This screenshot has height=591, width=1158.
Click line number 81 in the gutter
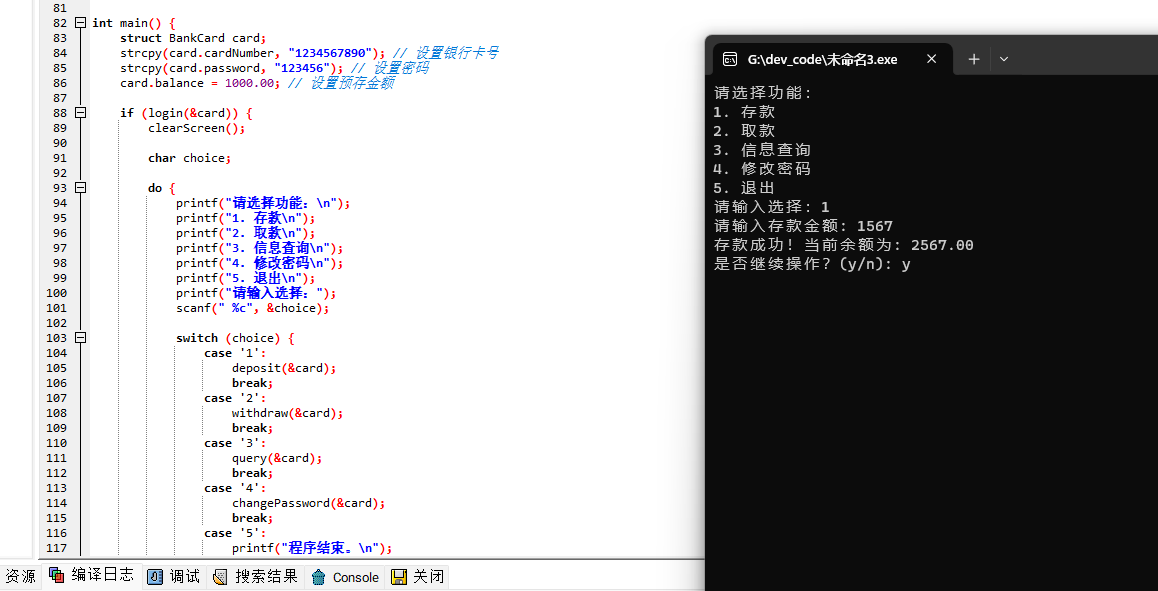tap(60, 8)
